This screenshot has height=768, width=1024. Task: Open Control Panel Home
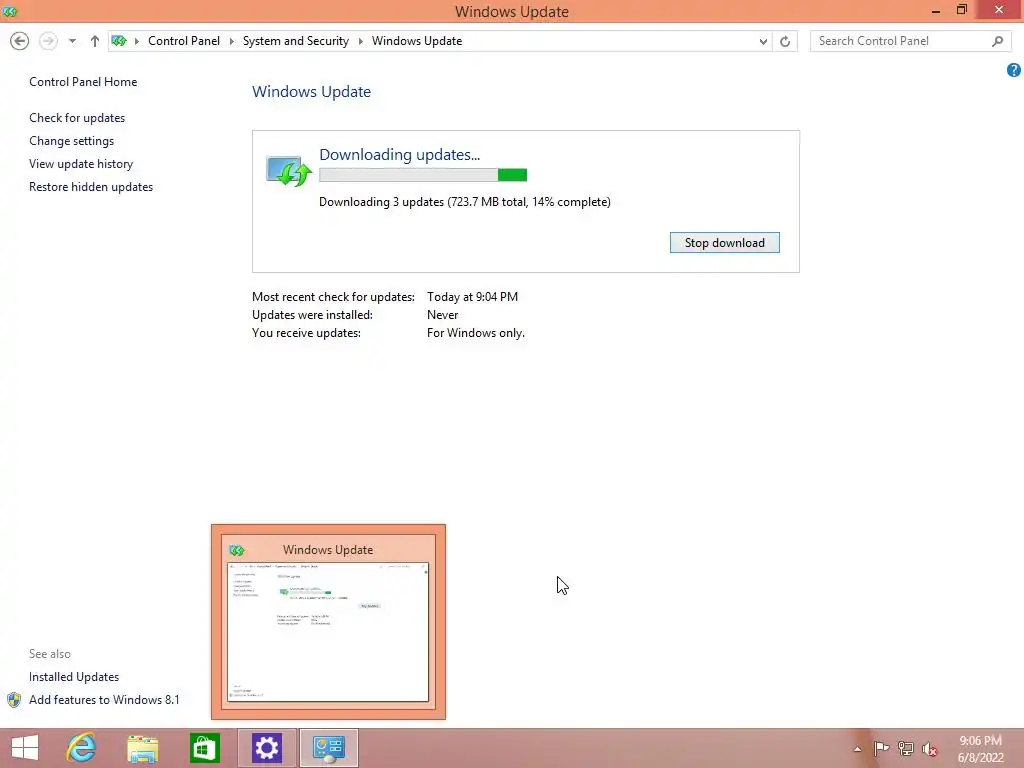[83, 82]
